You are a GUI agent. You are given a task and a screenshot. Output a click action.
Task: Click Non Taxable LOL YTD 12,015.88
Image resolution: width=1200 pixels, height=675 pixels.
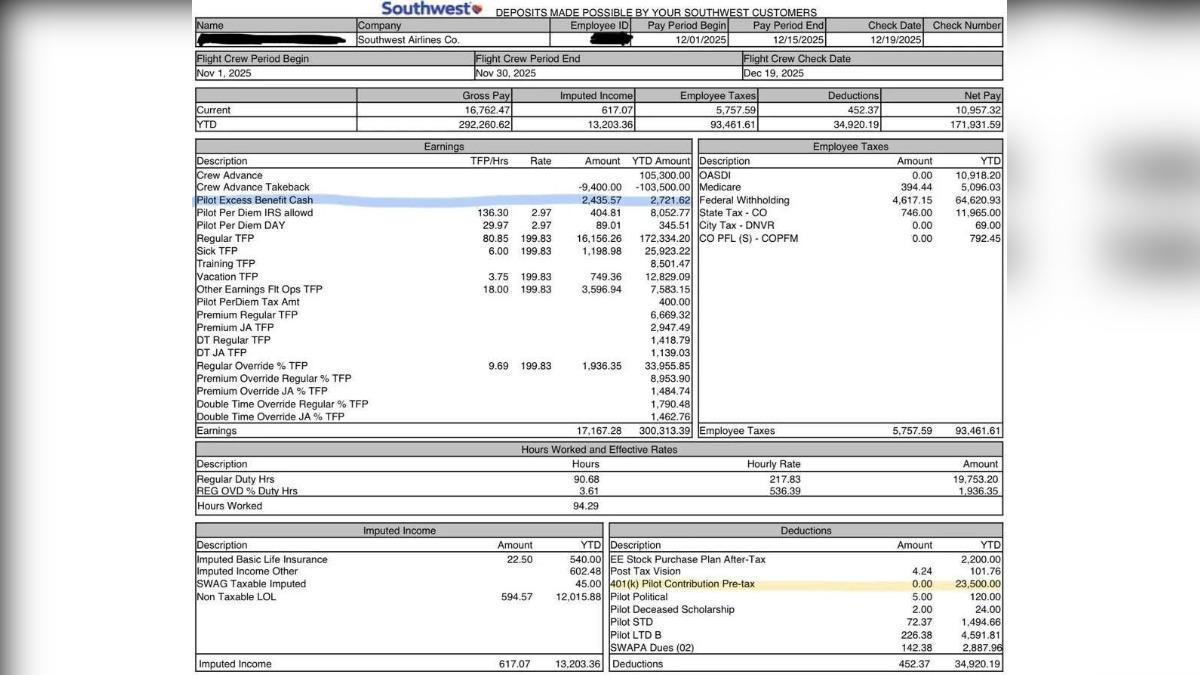pyautogui.click(x=579, y=597)
